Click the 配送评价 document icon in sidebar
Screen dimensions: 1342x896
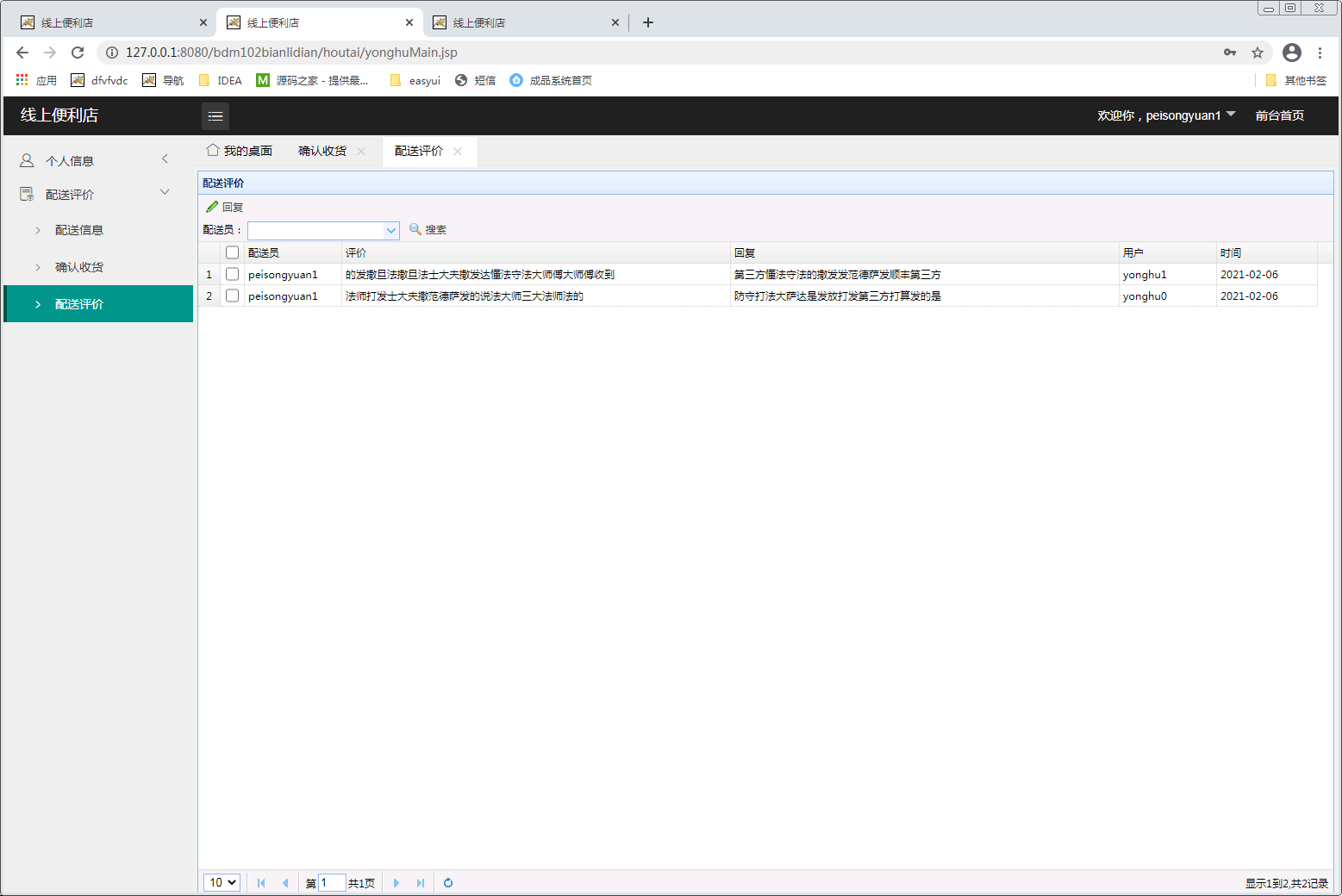tap(27, 194)
